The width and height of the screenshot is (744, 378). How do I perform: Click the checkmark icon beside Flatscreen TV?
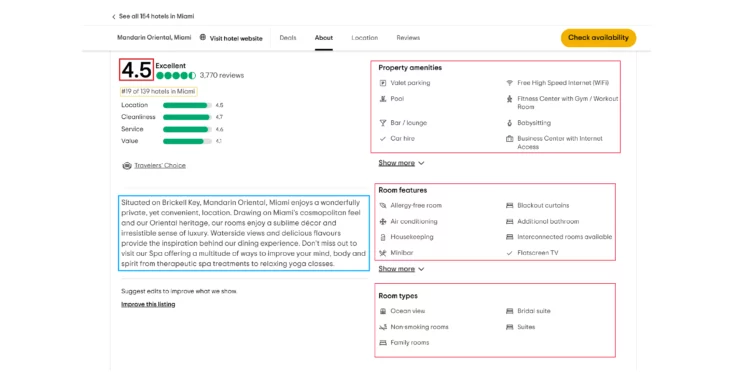point(510,253)
